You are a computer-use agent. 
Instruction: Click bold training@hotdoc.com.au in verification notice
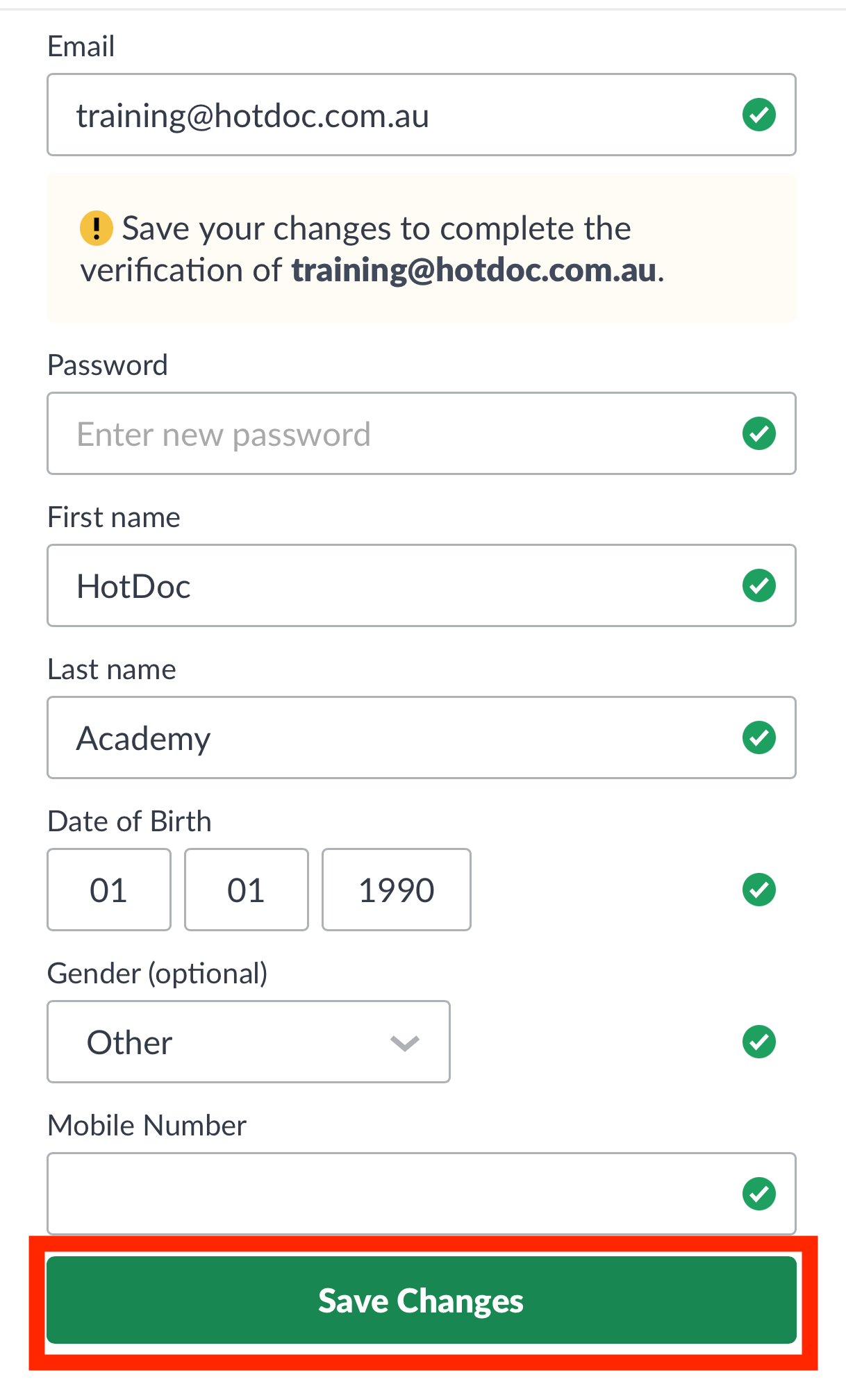474,270
